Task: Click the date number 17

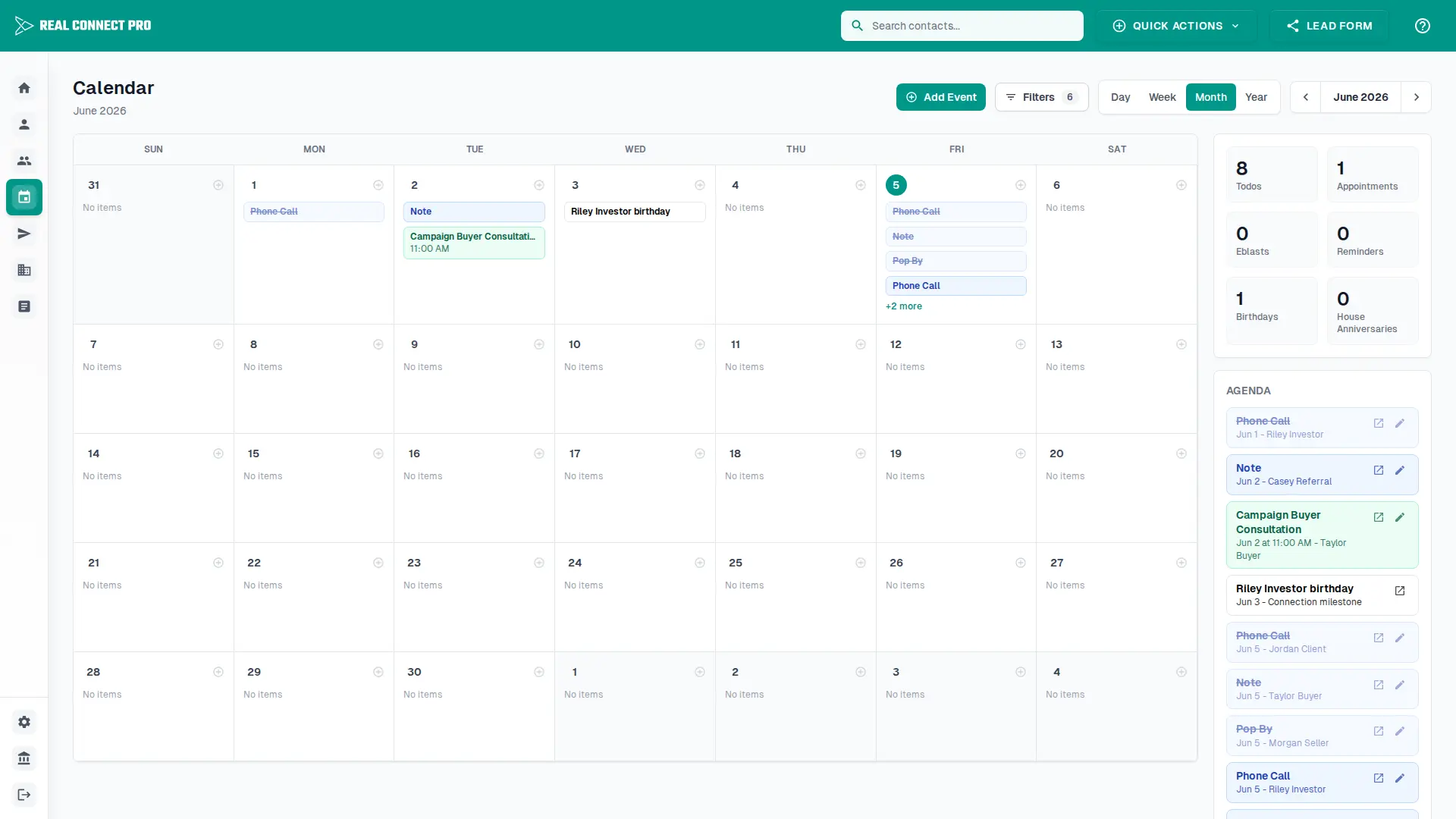Action: pyautogui.click(x=575, y=453)
